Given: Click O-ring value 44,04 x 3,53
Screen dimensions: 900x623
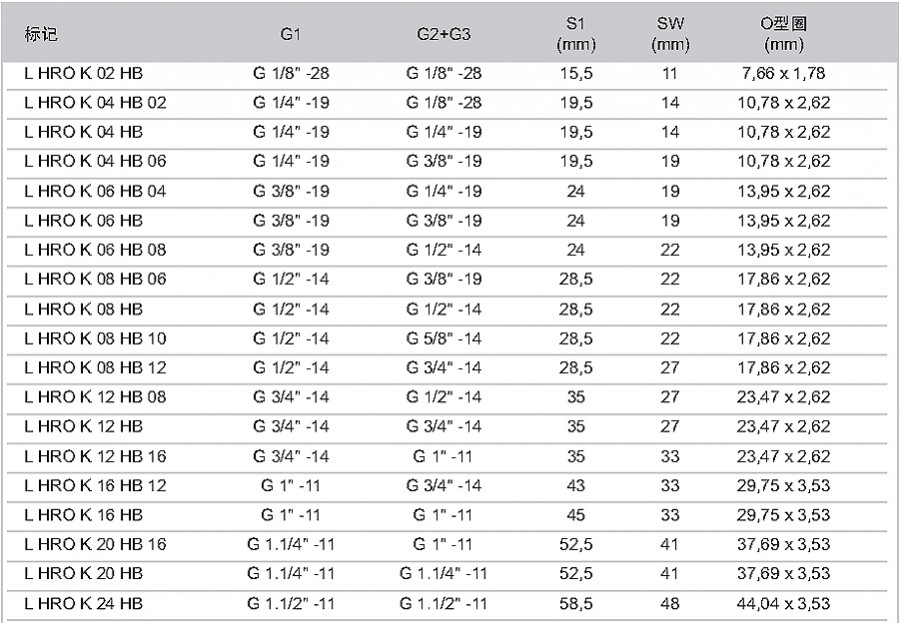Looking at the screenshot, I should click(x=783, y=604).
